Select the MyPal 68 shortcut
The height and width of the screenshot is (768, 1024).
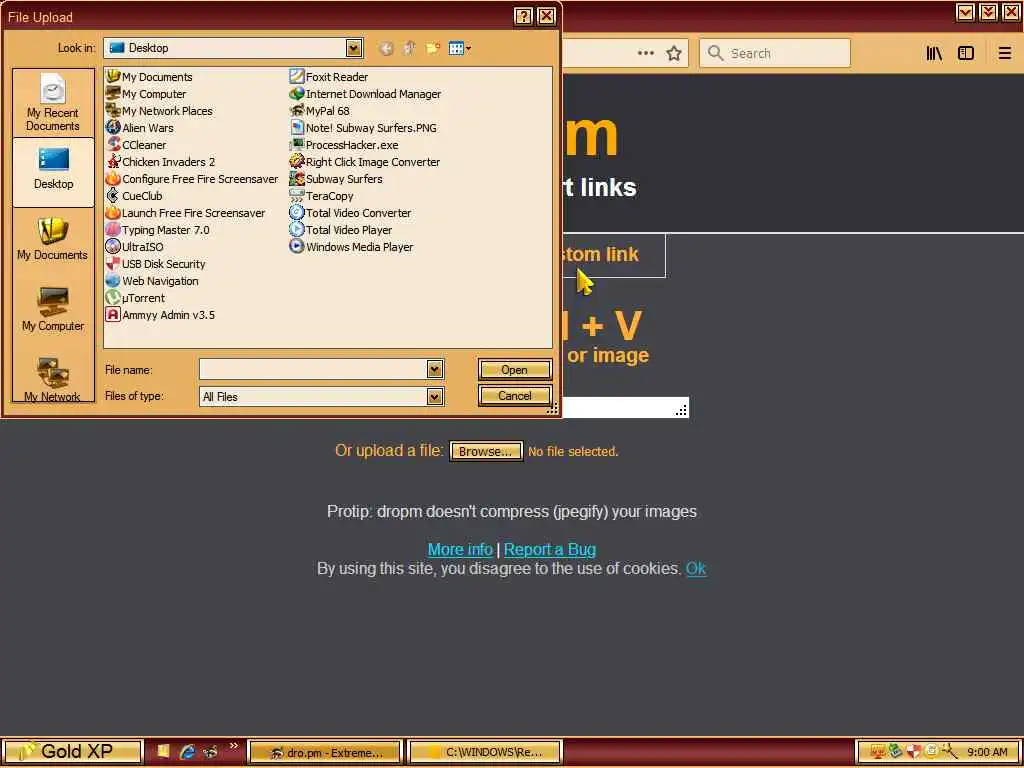click(x=320, y=111)
